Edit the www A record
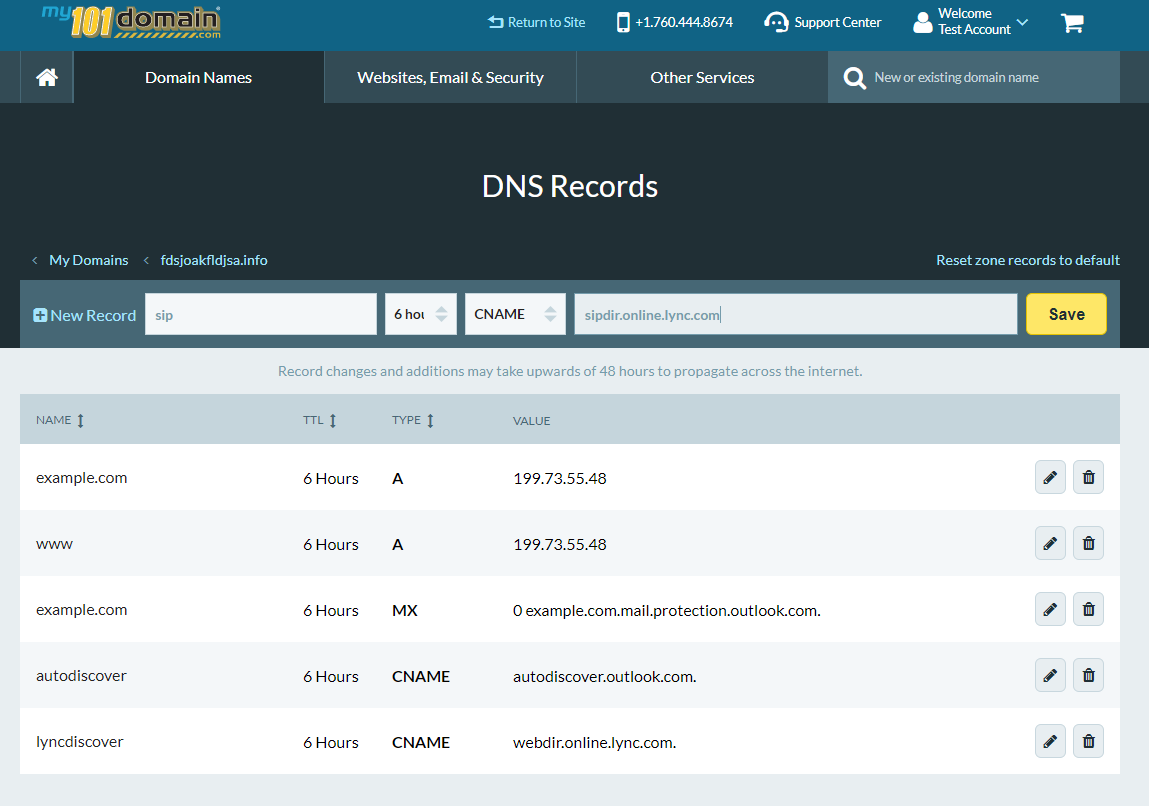 (x=1050, y=543)
